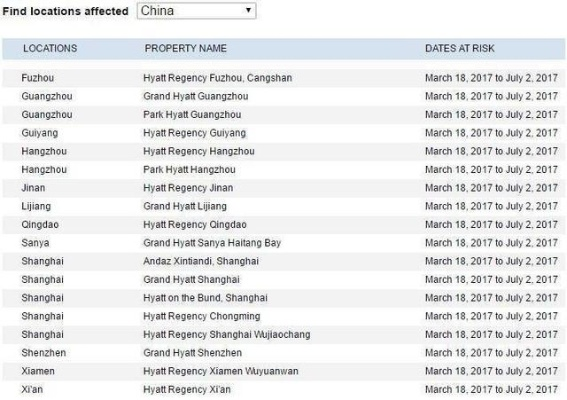Click the dropdown arrow beside China
The width and height of the screenshot is (567, 400).
pos(248,10)
